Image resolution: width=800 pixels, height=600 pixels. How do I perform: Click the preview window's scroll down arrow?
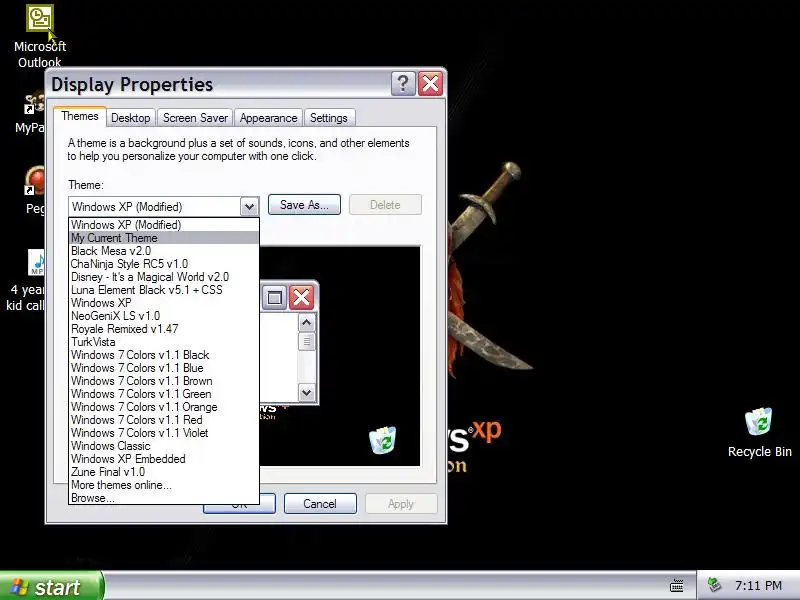tap(307, 393)
